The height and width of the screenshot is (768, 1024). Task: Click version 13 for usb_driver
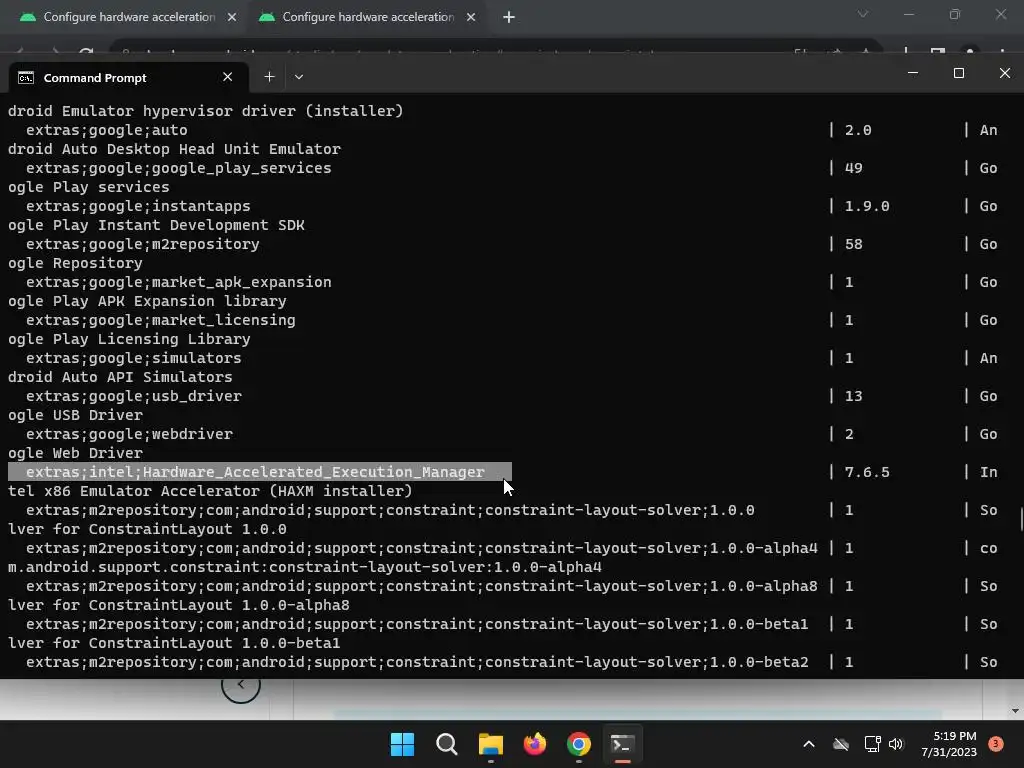[x=854, y=396]
